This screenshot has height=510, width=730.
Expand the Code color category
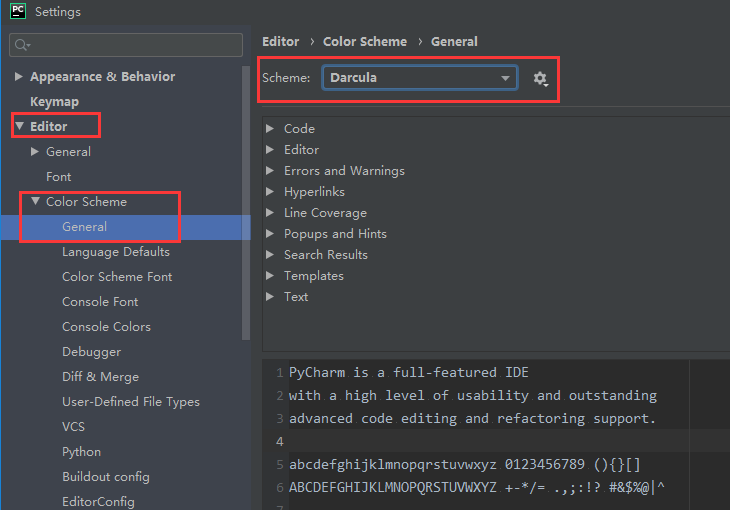point(270,129)
